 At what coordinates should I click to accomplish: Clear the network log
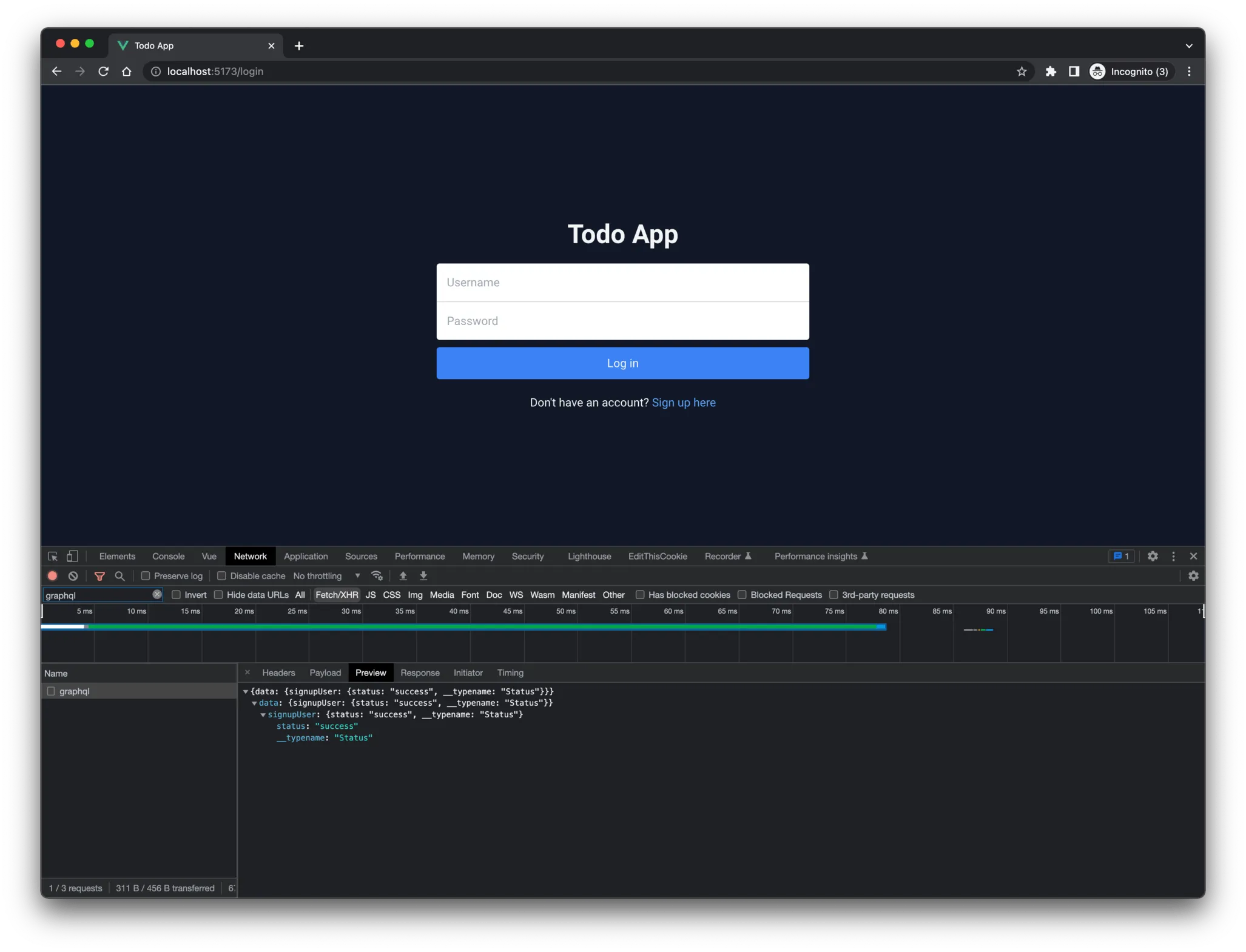point(73,576)
